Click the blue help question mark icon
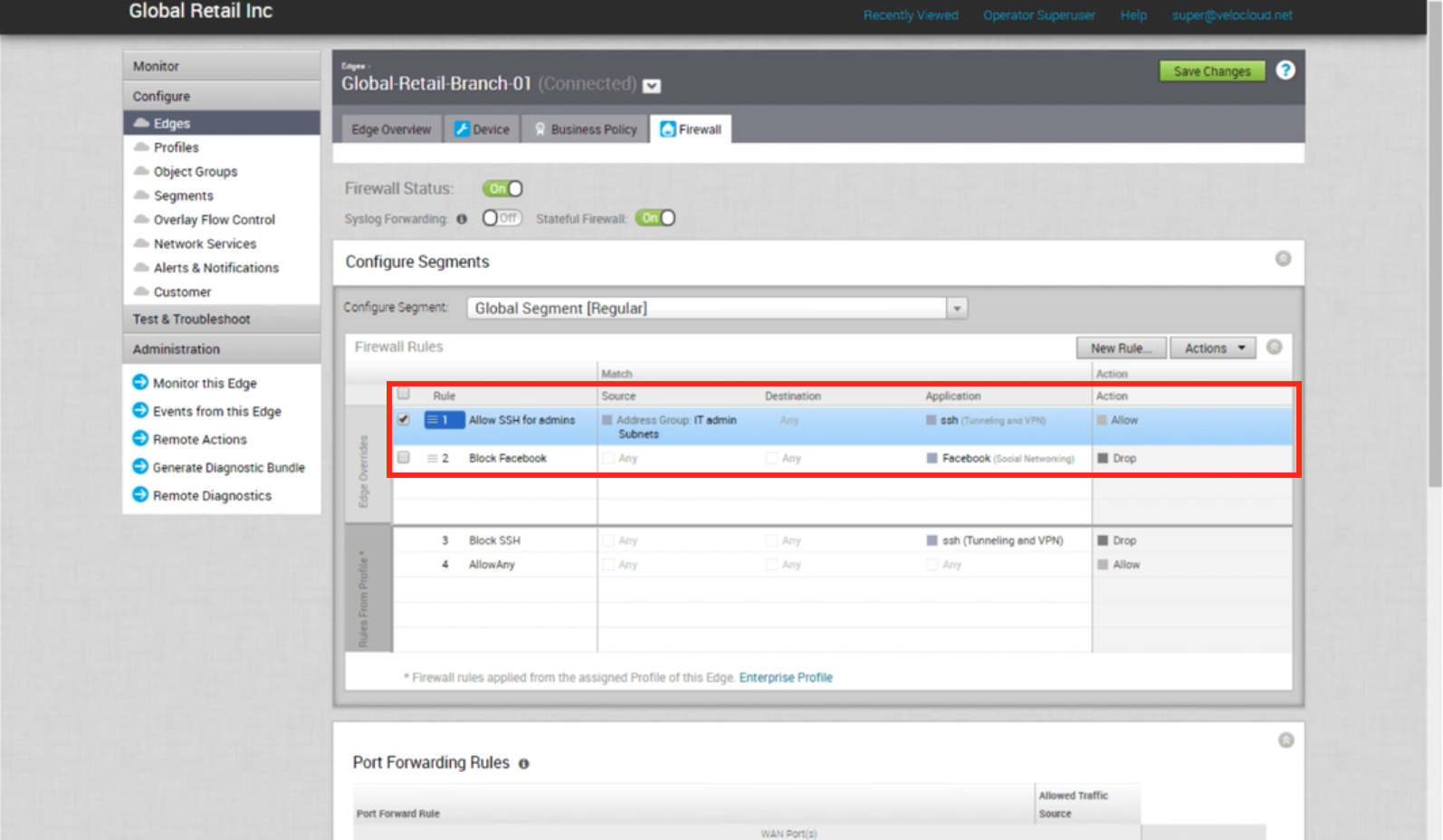The width and height of the screenshot is (1443, 840). 1285,71
